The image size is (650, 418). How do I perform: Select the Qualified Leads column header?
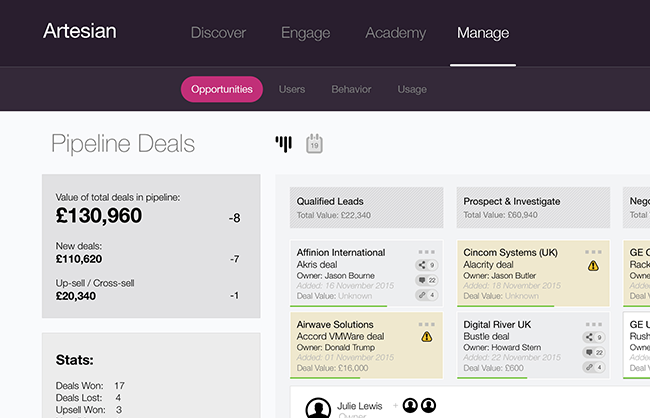coord(364,206)
